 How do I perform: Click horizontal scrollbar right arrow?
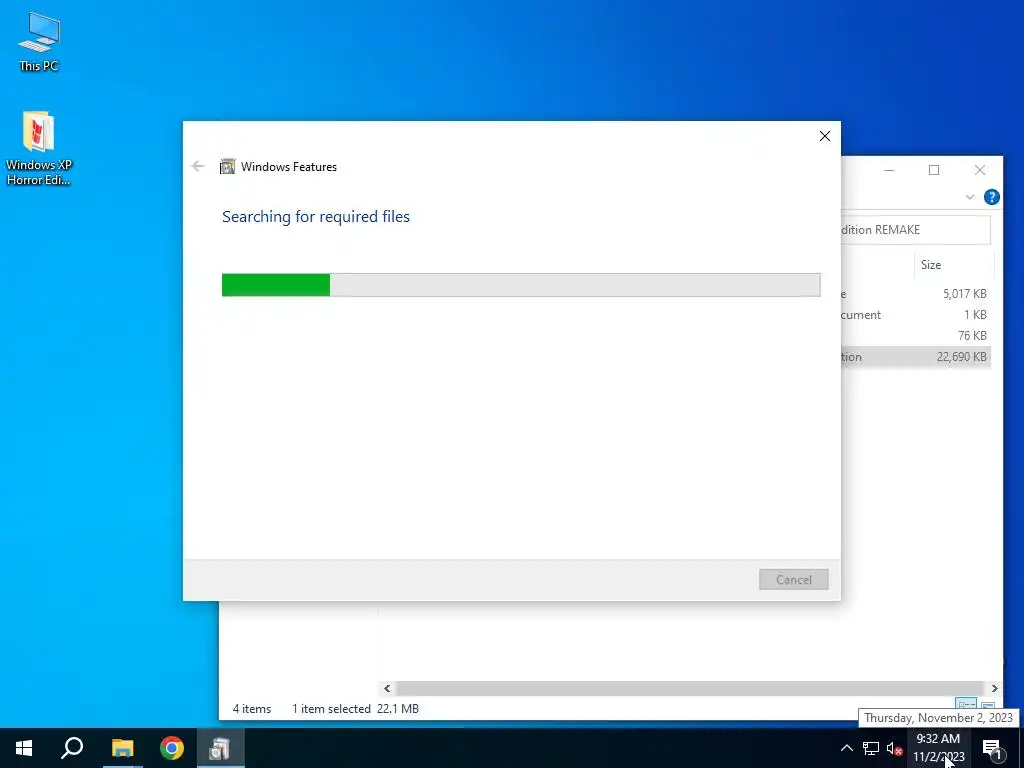[x=994, y=688]
